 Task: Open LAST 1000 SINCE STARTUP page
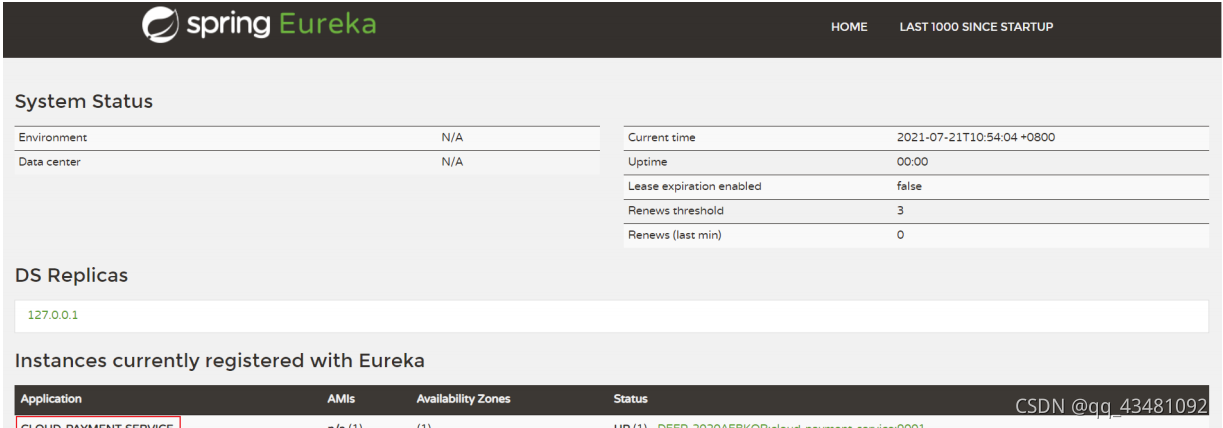976,27
